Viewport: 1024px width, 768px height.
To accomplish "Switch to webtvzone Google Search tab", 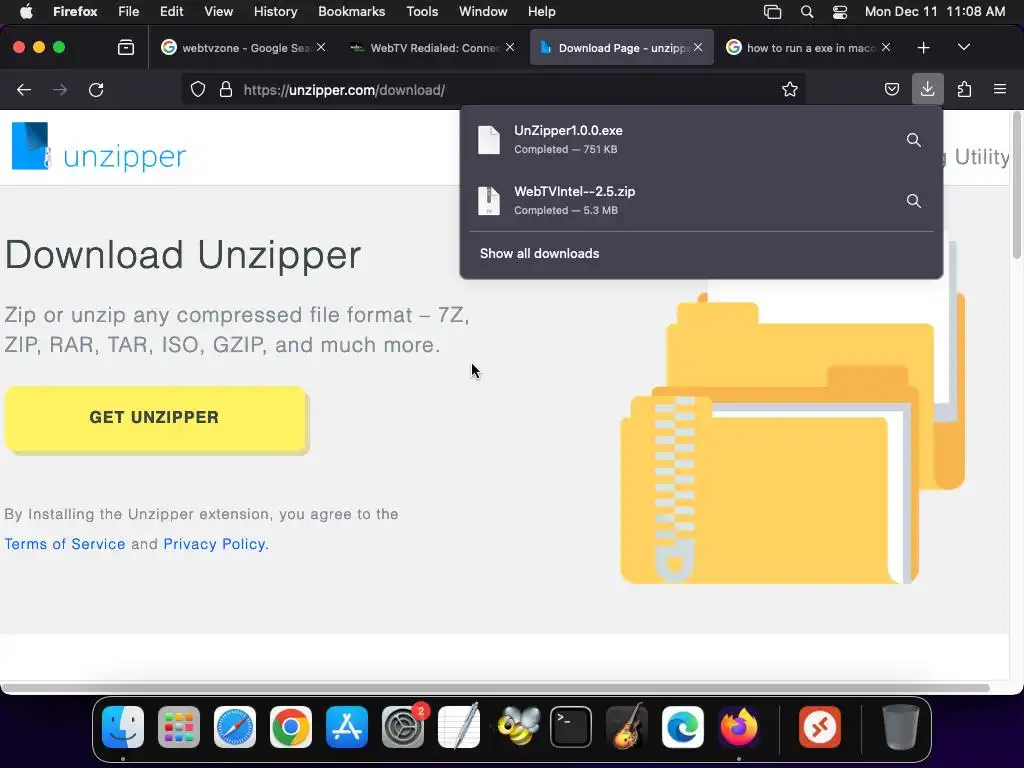I will click(244, 48).
